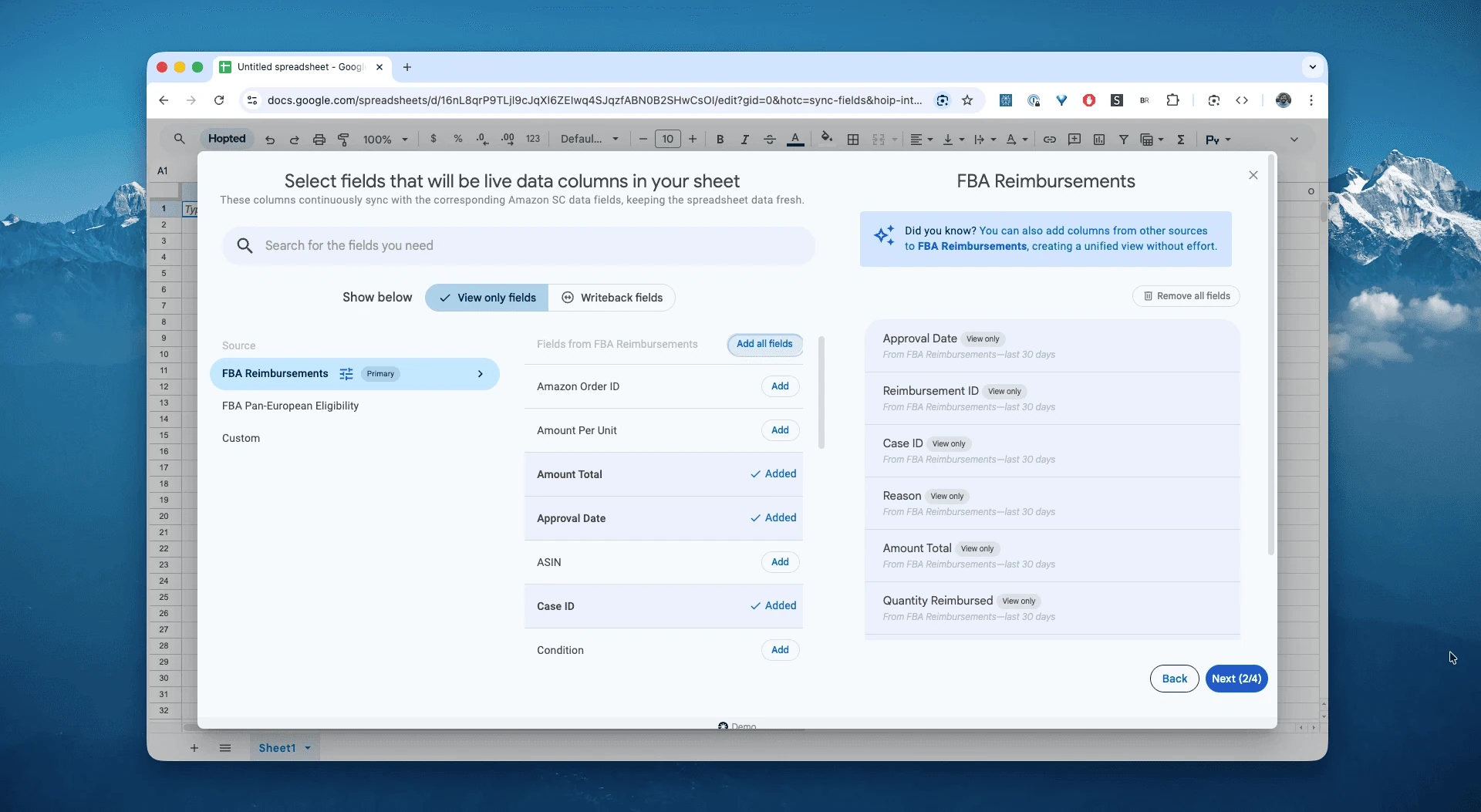The width and height of the screenshot is (1481, 812).
Task: Click the browser URL address bar
Action: 594,100
